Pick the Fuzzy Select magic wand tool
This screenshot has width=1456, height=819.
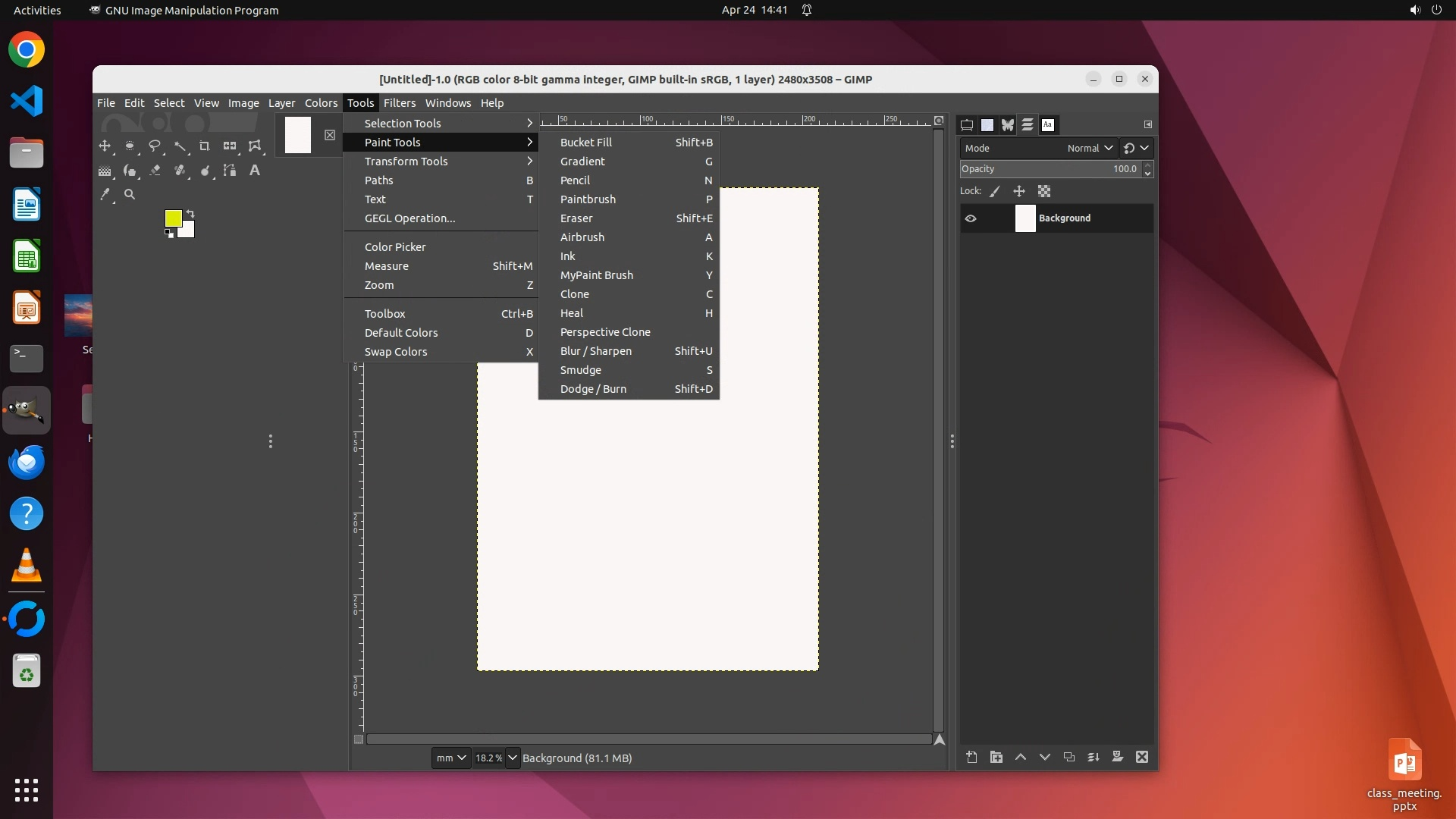(x=180, y=146)
